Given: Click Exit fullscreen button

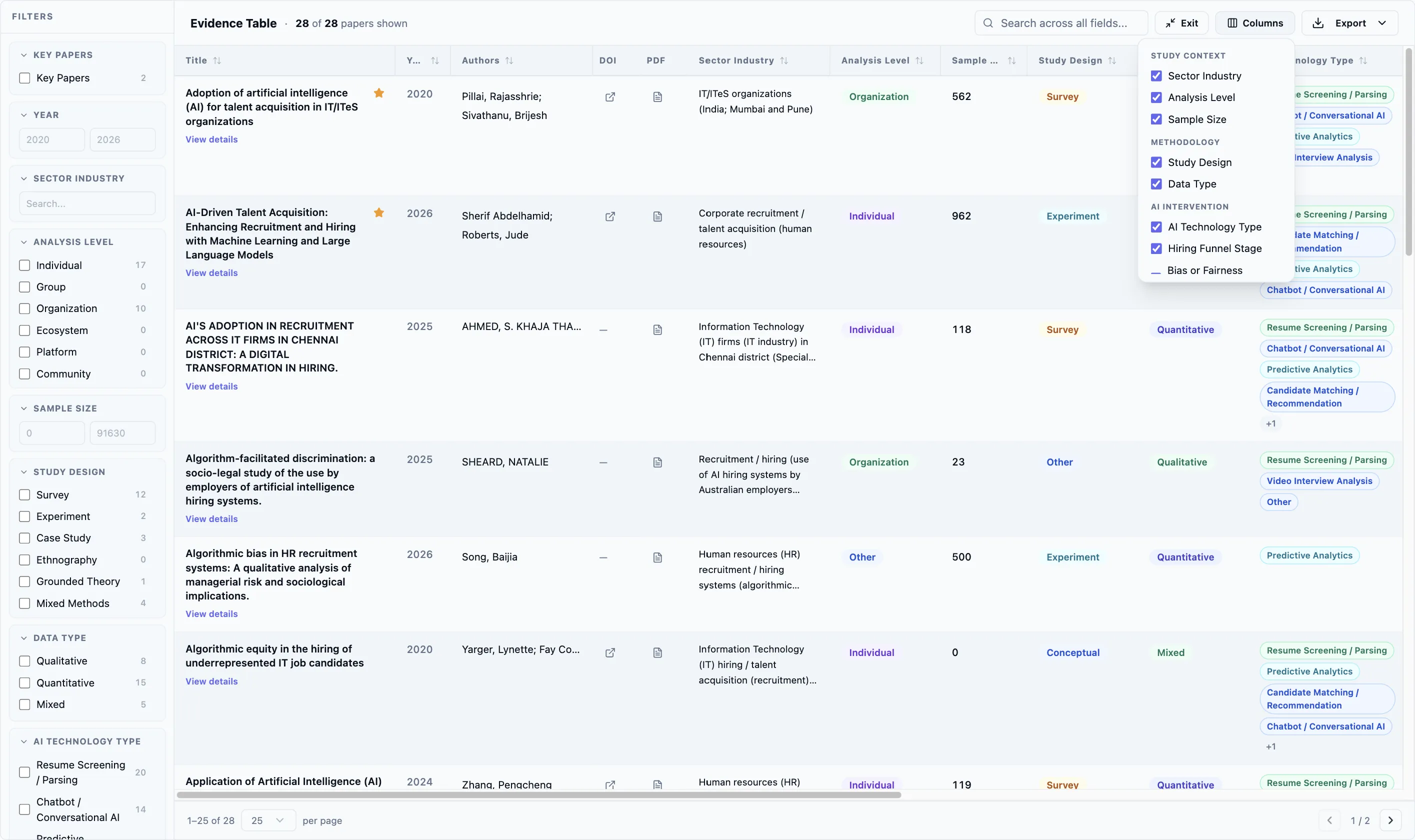Looking at the screenshot, I should (1181, 23).
